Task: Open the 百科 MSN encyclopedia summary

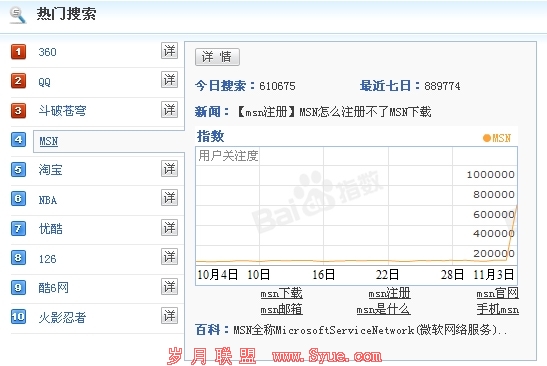Action: 370,330
